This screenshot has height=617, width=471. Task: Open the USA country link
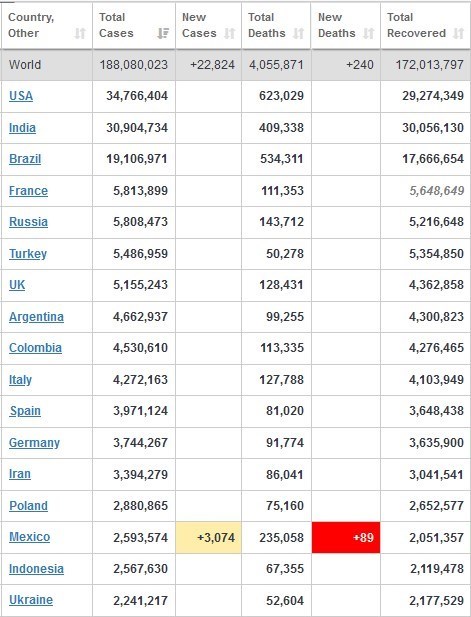click(x=21, y=96)
